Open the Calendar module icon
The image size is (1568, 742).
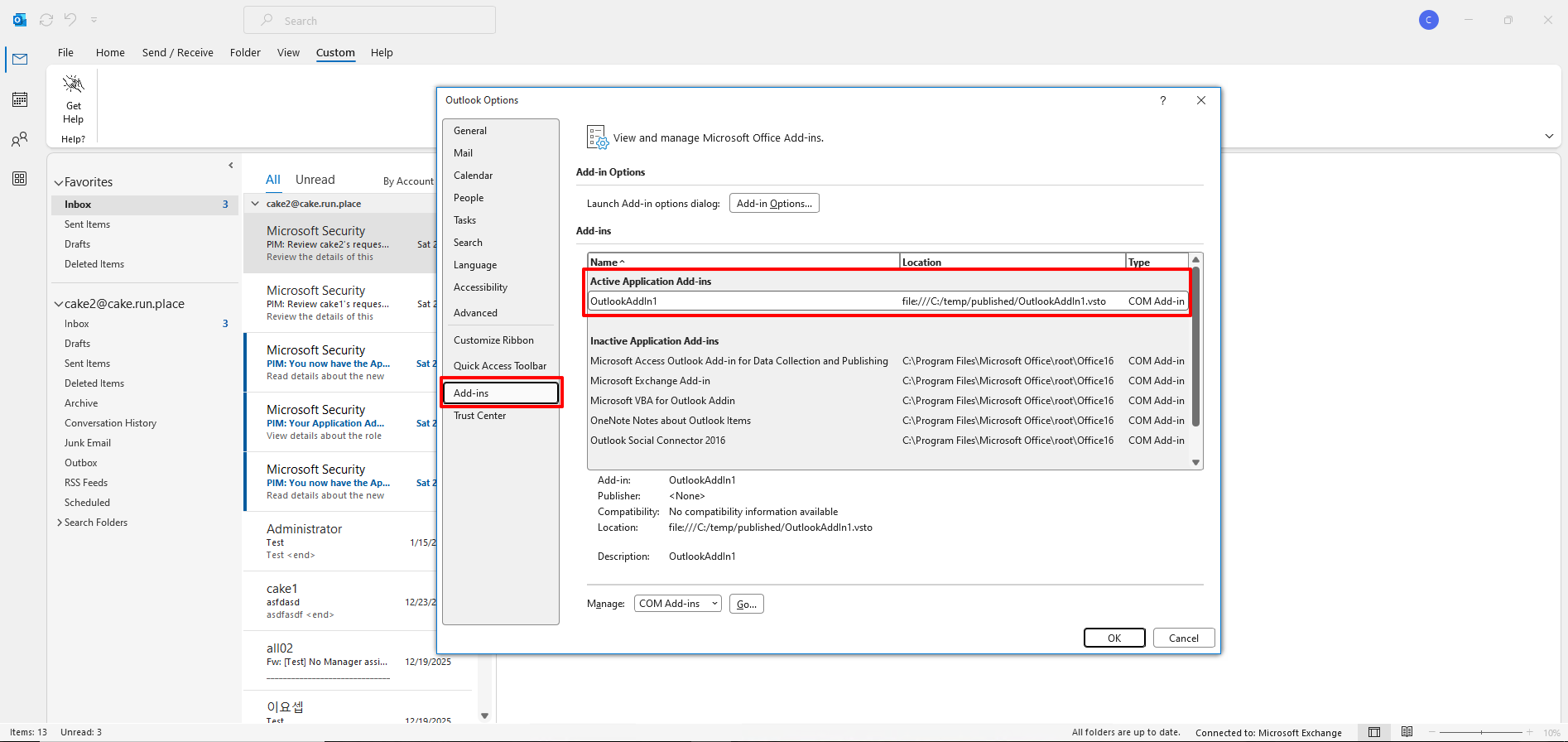(x=20, y=99)
